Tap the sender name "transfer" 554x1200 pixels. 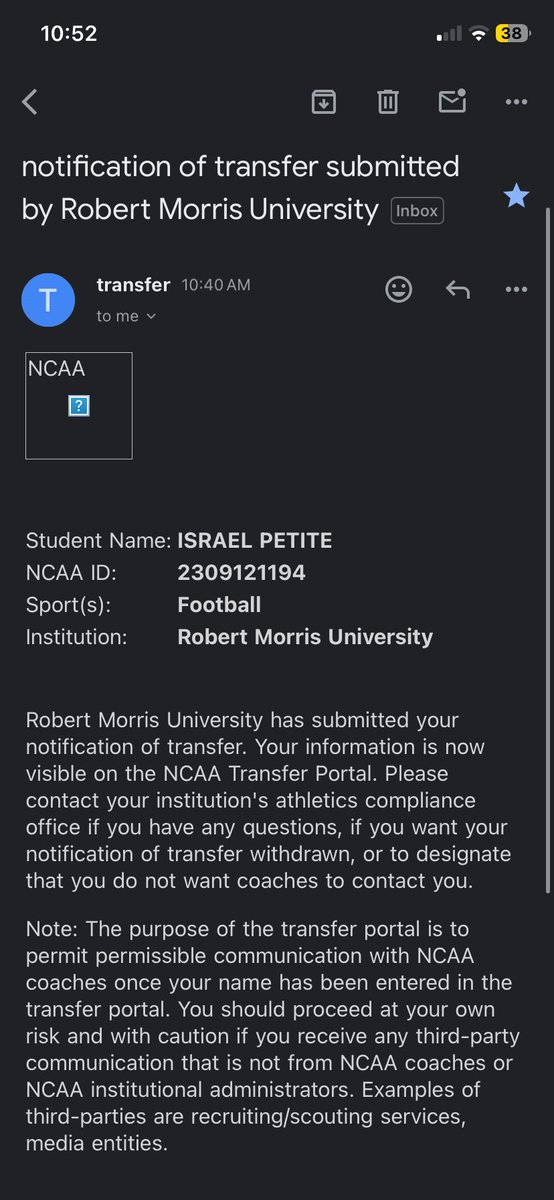(x=133, y=285)
